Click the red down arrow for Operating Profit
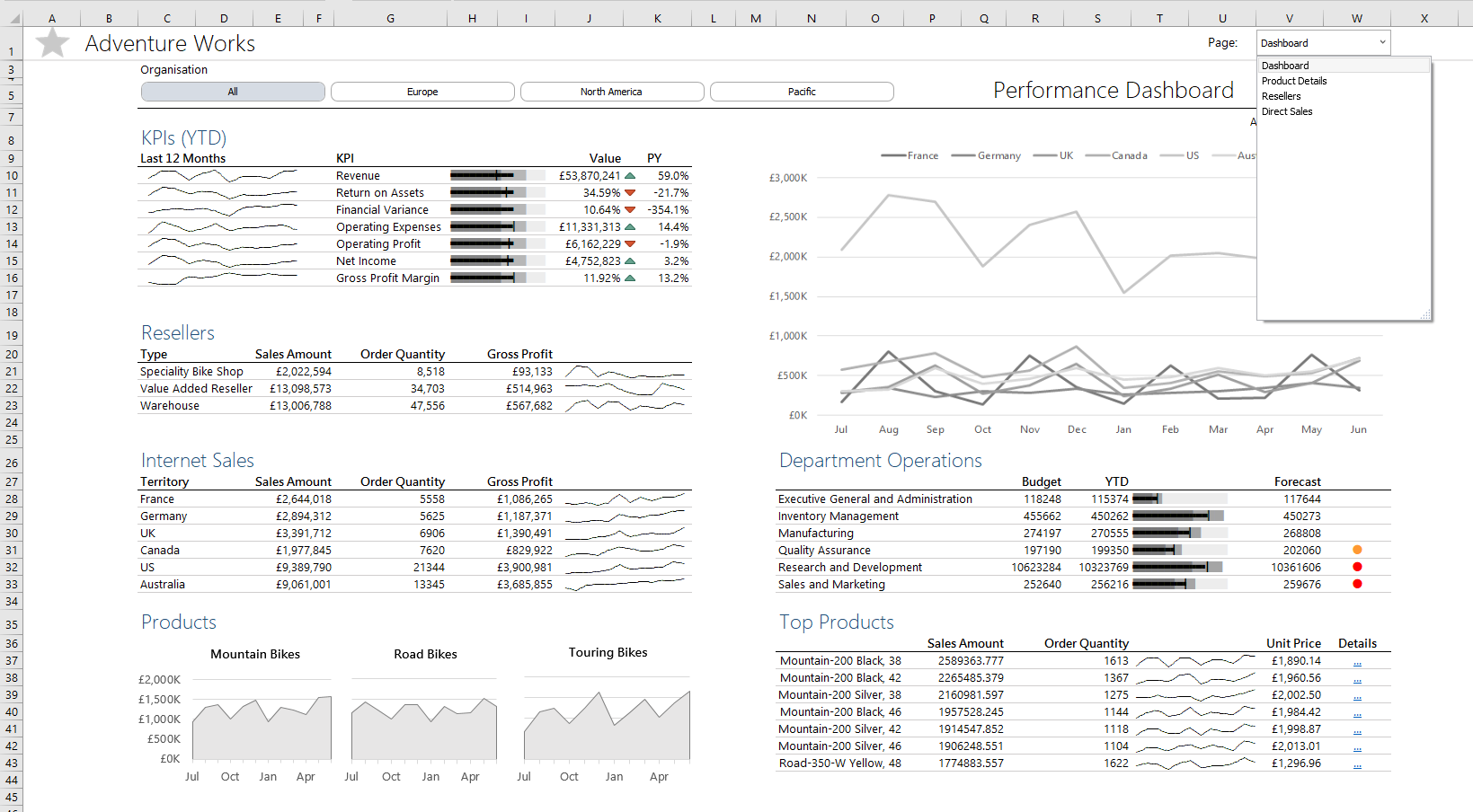This screenshot has height=812, width=1473. [x=630, y=244]
